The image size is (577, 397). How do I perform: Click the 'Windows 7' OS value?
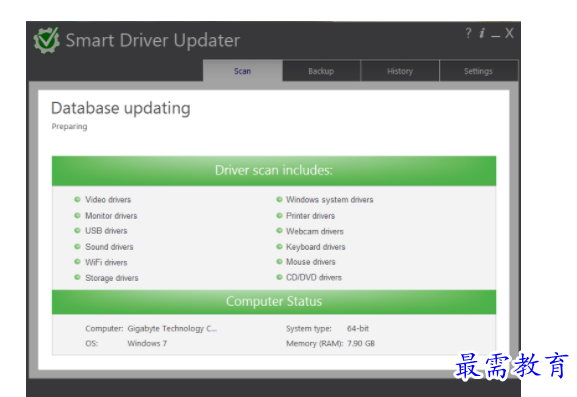(x=147, y=343)
